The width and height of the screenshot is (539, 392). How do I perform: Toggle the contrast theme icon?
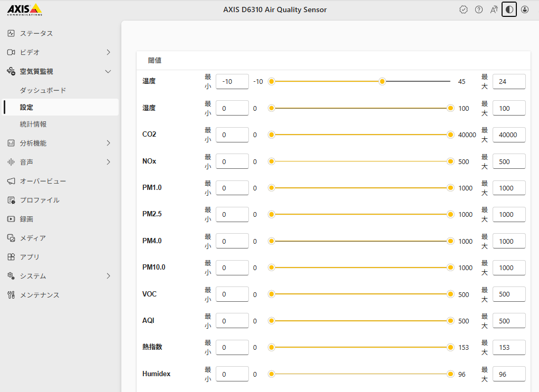tap(509, 10)
